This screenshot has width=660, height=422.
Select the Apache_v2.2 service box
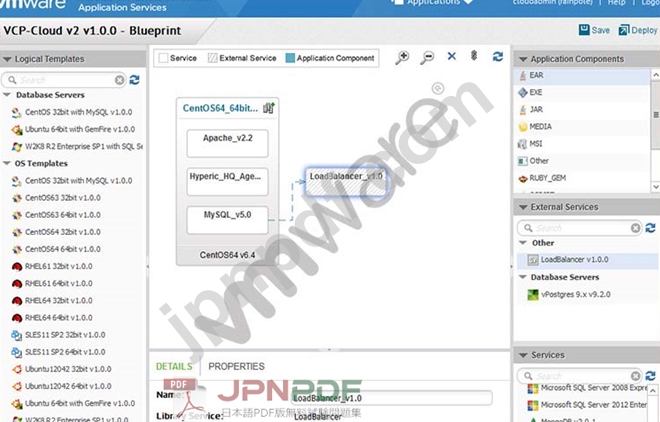(227, 143)
